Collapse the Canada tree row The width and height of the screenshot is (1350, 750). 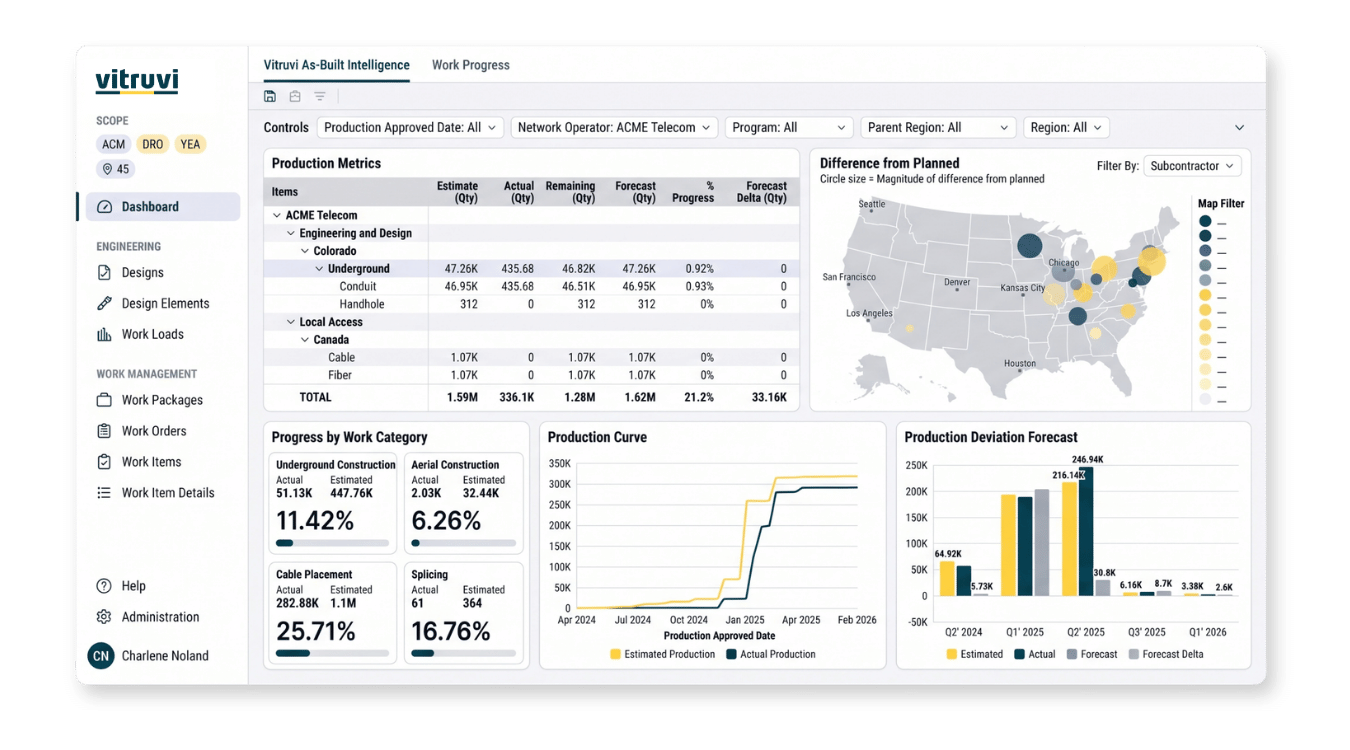click(305, 340)
